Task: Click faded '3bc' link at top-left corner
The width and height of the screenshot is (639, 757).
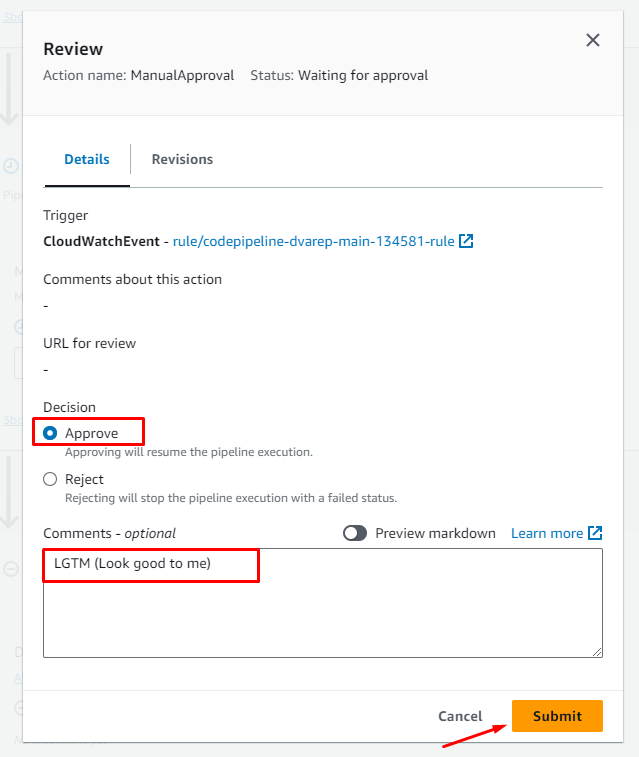Action: 10,16
